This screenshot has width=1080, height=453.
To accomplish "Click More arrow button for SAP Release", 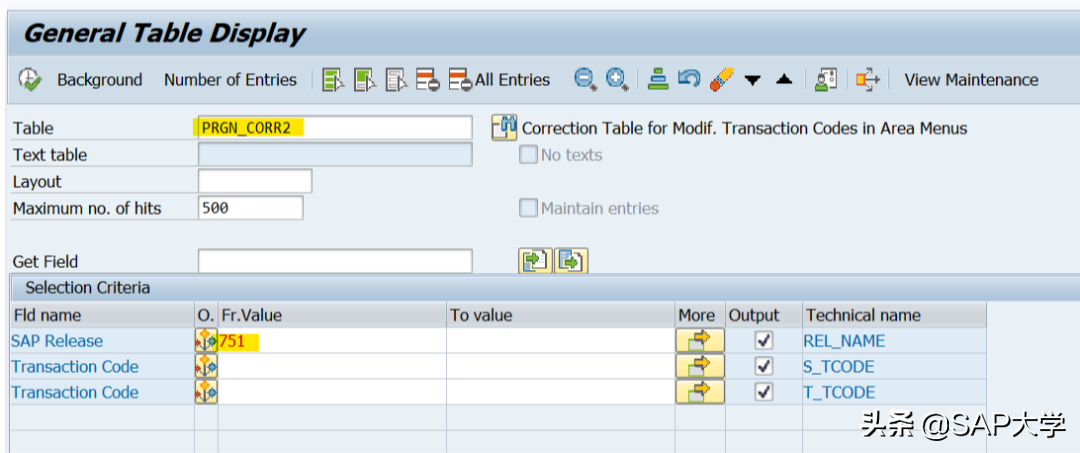I will [x=700, y=341].
